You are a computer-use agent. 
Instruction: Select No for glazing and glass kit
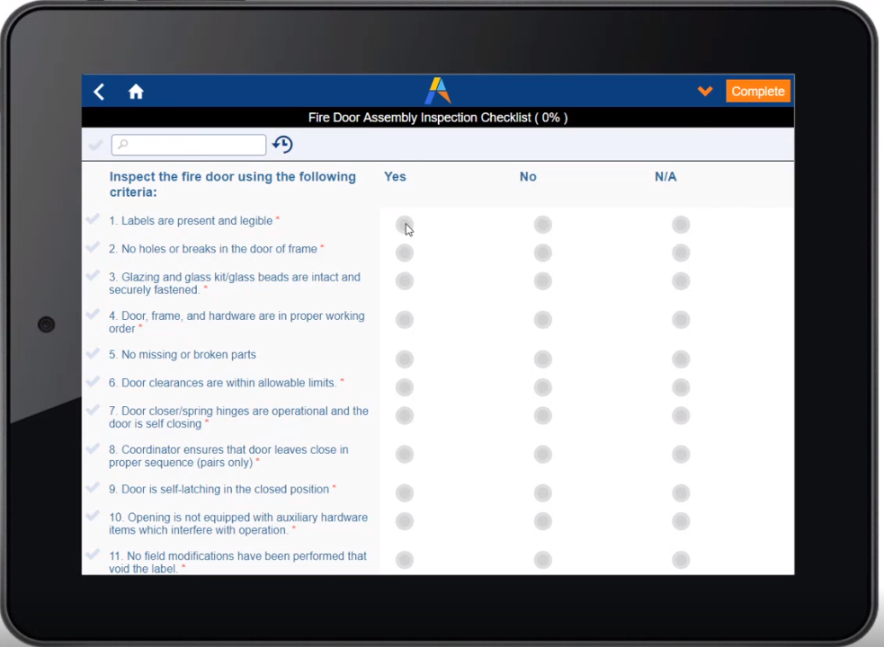(543, 281)
